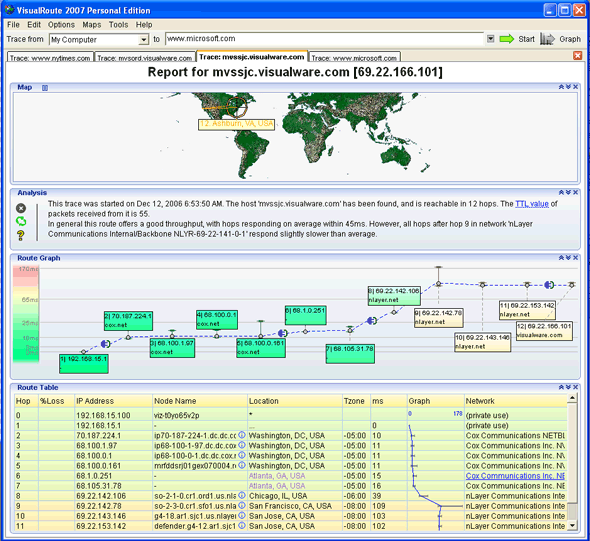Click the latency color scale in Route Graph
Image resolution: width=590 pixels, height=541 pixels.
click(x=26, y=314)
